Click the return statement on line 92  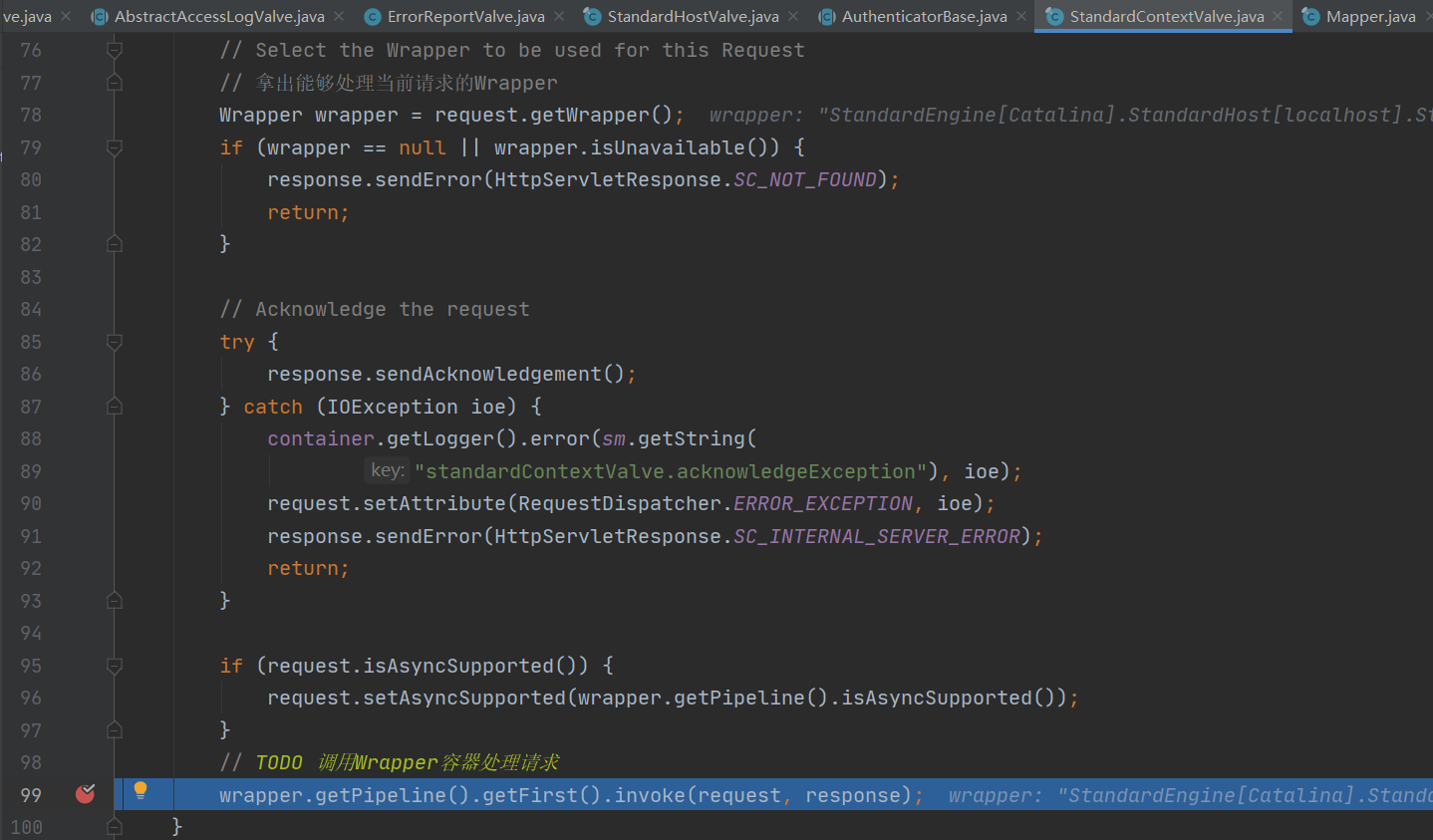[x=308, y=568]
